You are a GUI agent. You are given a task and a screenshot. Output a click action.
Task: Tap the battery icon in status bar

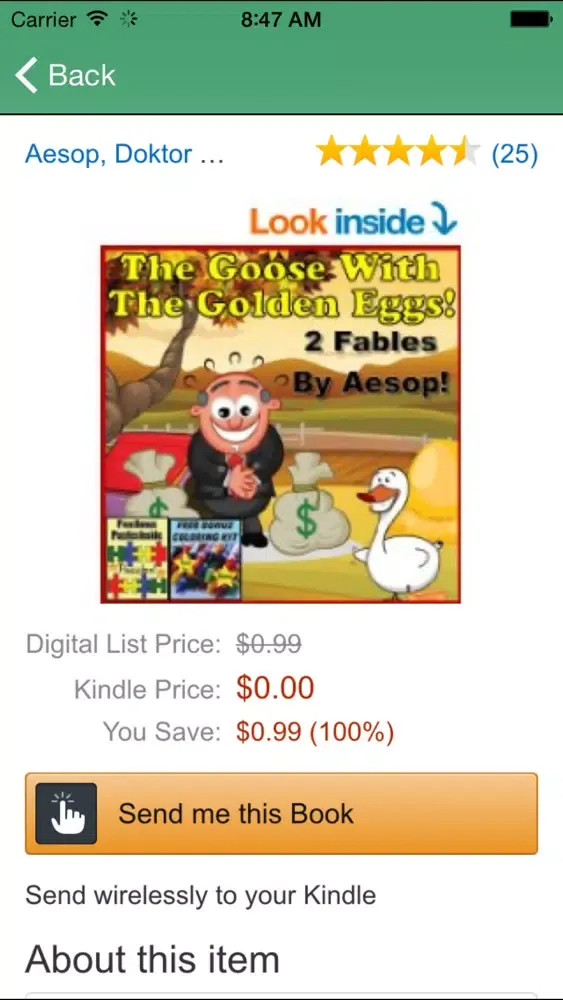point(531,20)
